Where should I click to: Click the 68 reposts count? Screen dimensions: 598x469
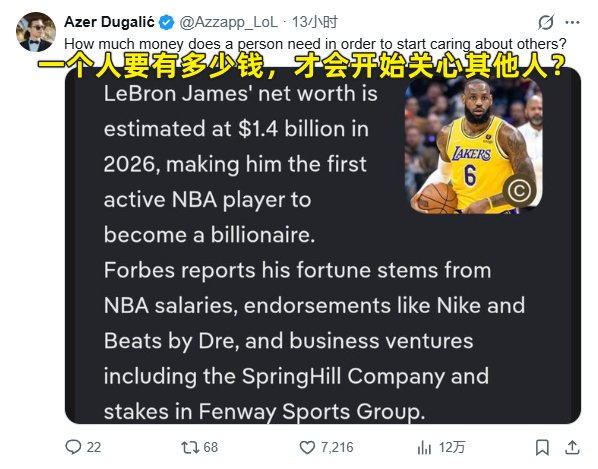pos(211,447)
